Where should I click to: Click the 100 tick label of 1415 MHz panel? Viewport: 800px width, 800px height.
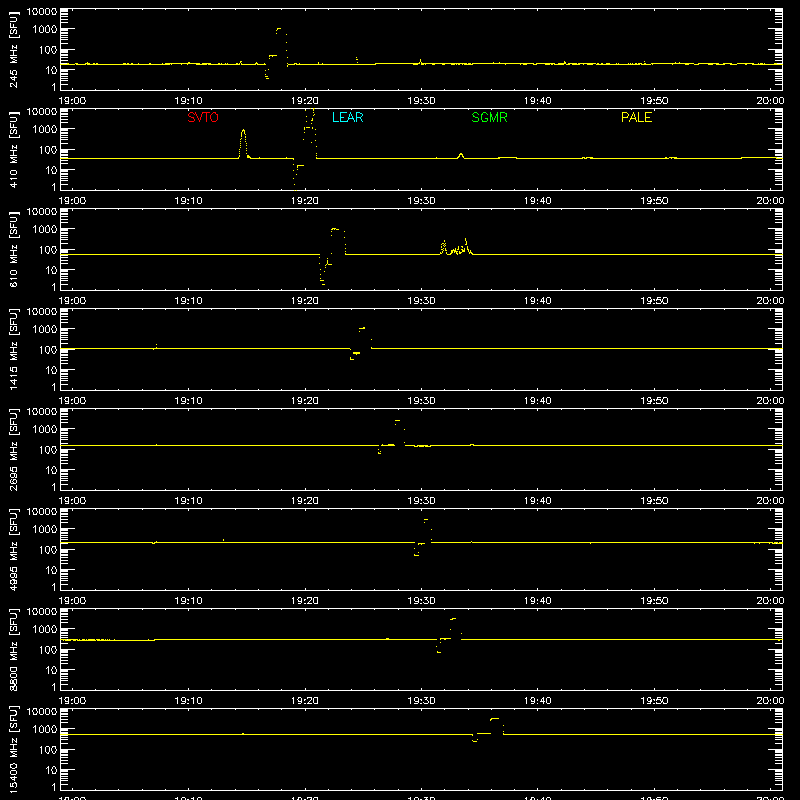48,350
